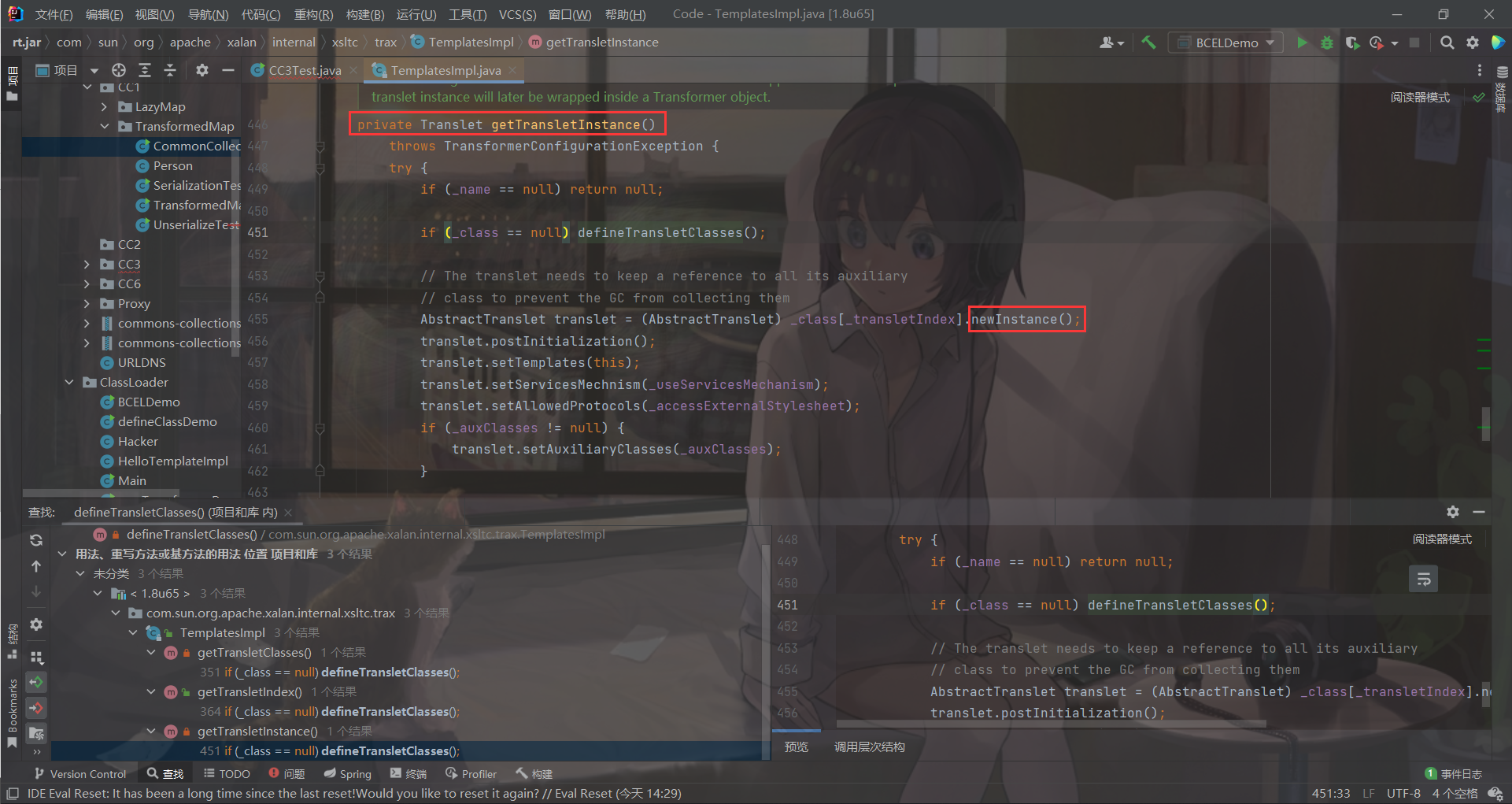Screen dimensions: 1512x804
Task: Select getTransletClasses() in the find results
Action: pos(254,652)
